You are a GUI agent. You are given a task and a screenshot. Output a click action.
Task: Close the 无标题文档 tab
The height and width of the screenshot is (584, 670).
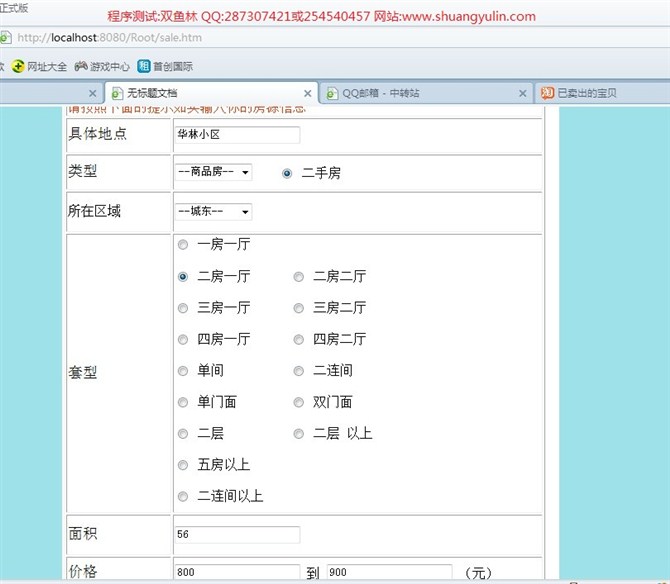coord(307,93)
